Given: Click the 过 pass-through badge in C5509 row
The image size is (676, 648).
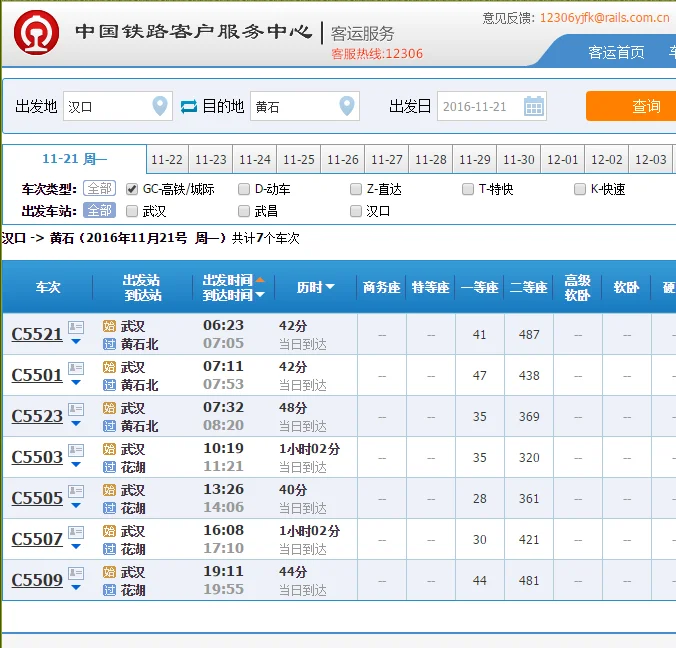Looking at the screenshot, I should point(110,590).
